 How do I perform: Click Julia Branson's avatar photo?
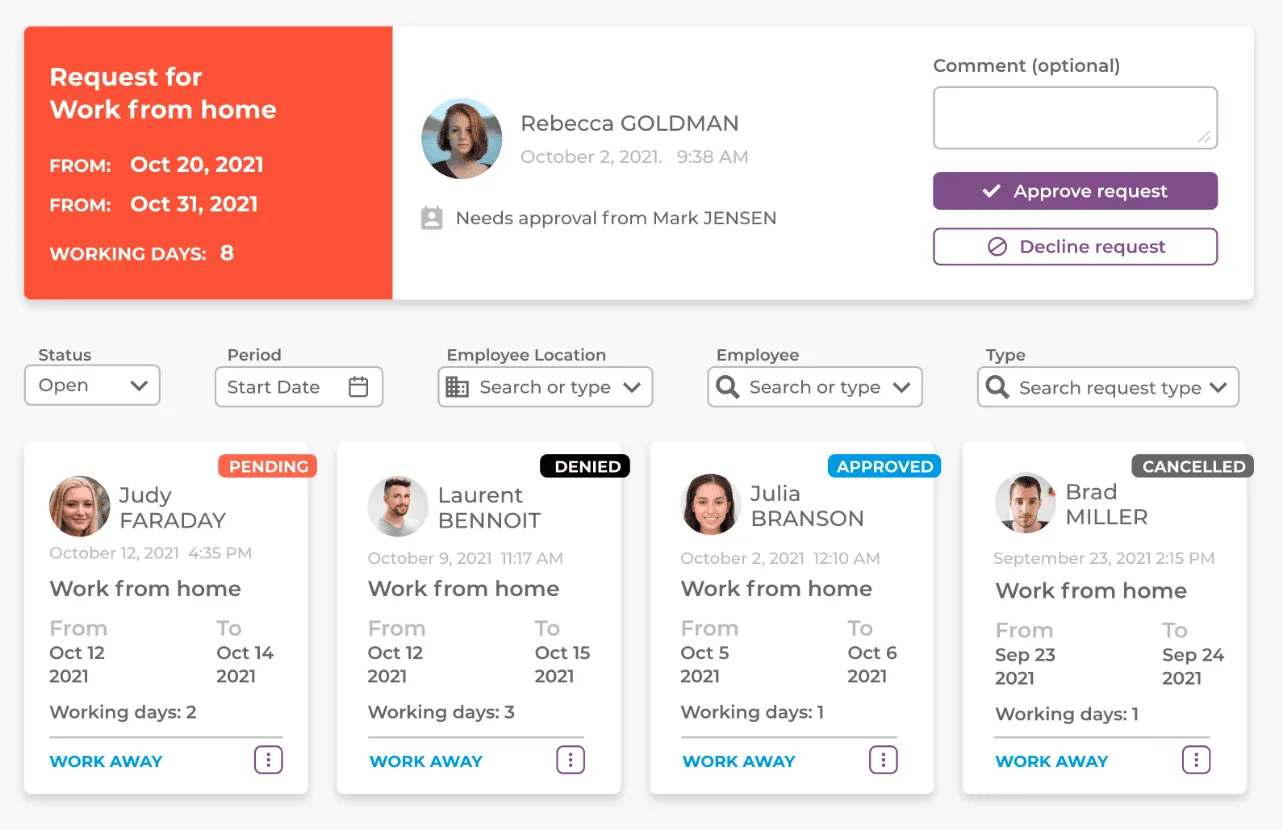[x=711, y=504]
